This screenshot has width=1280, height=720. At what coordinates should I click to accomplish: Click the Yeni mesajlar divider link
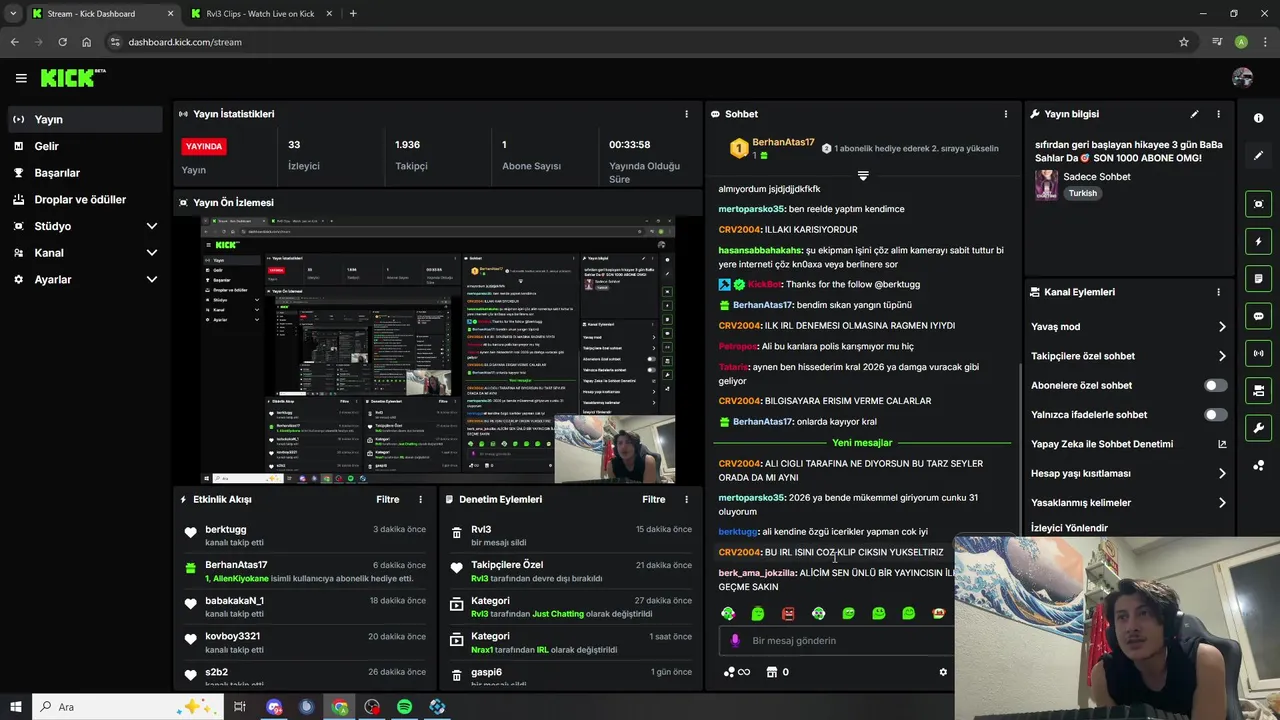(x=862, y=442)
